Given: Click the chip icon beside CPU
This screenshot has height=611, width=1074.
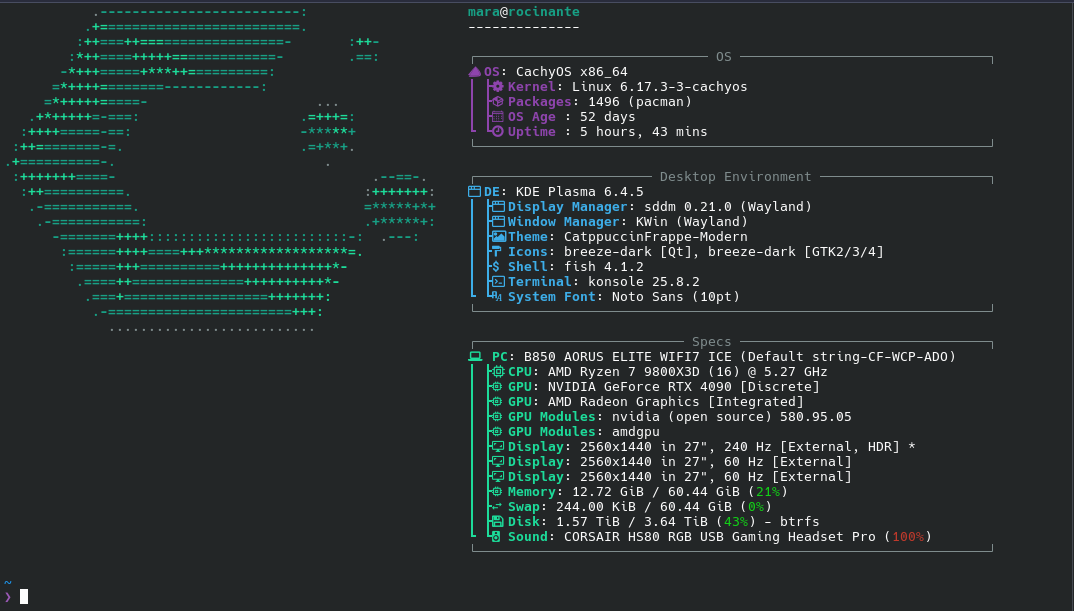Looking at the screenshot, I should point(497,372).
